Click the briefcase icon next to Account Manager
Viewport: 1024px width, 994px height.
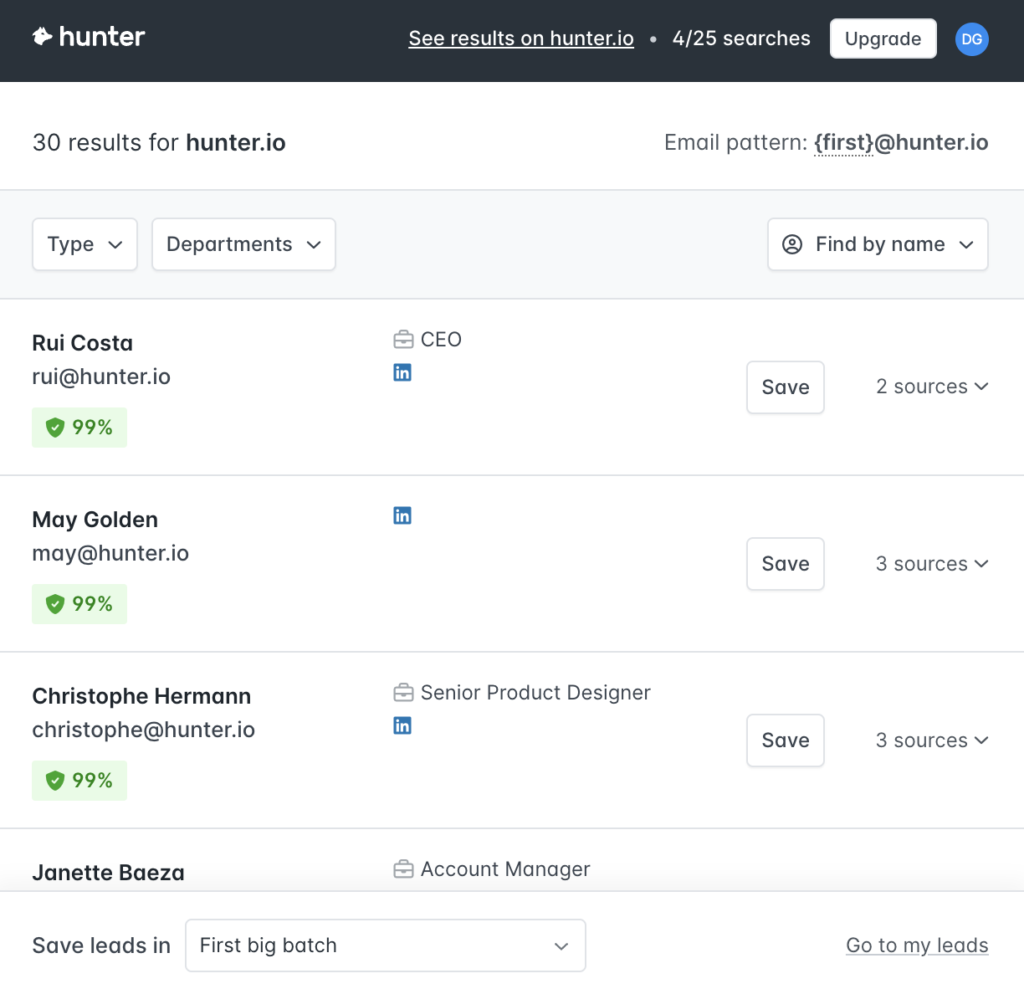[x=403, y=869]
